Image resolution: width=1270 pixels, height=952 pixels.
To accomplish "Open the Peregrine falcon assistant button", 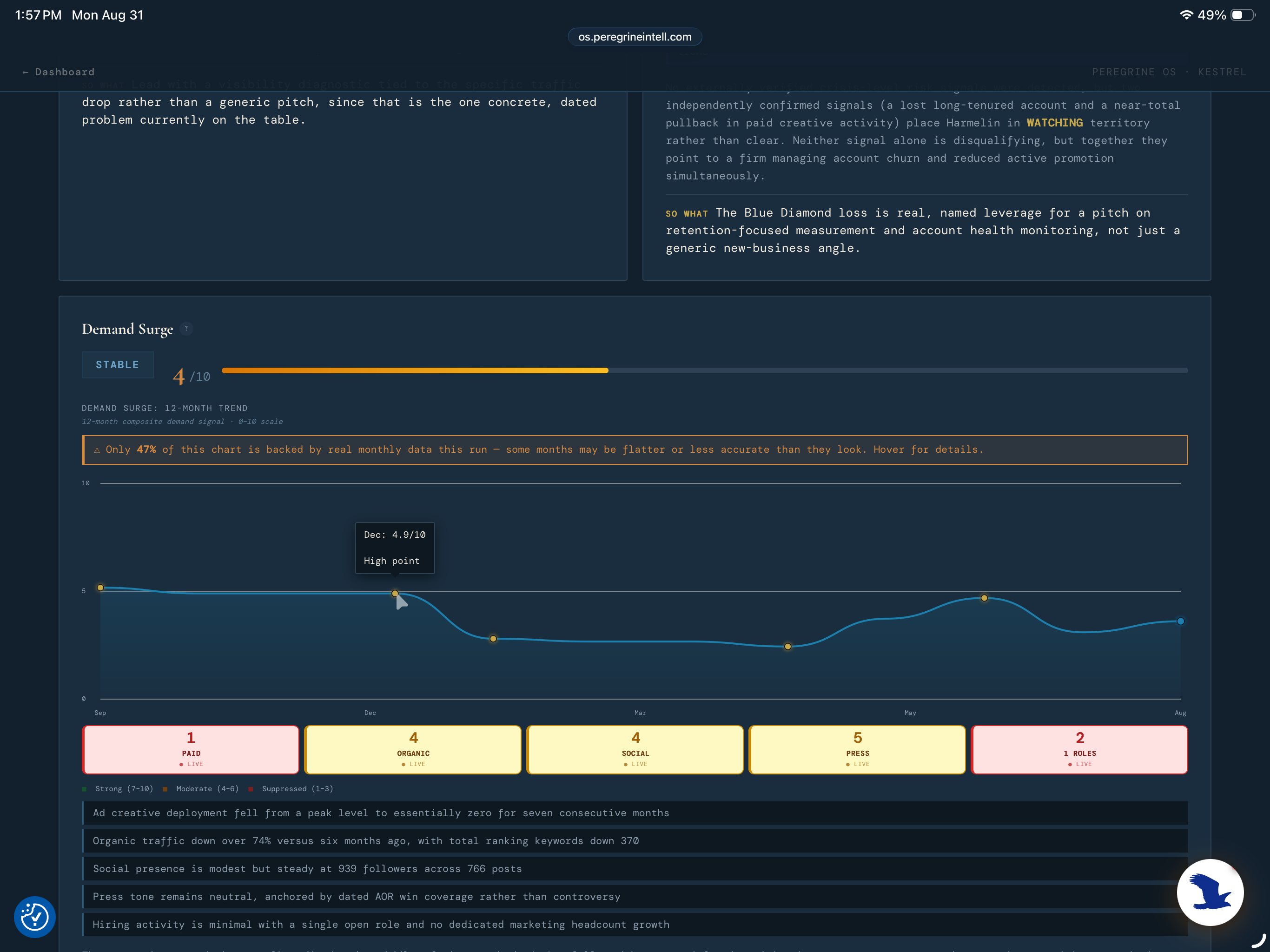I will (x=1210, y=892).
